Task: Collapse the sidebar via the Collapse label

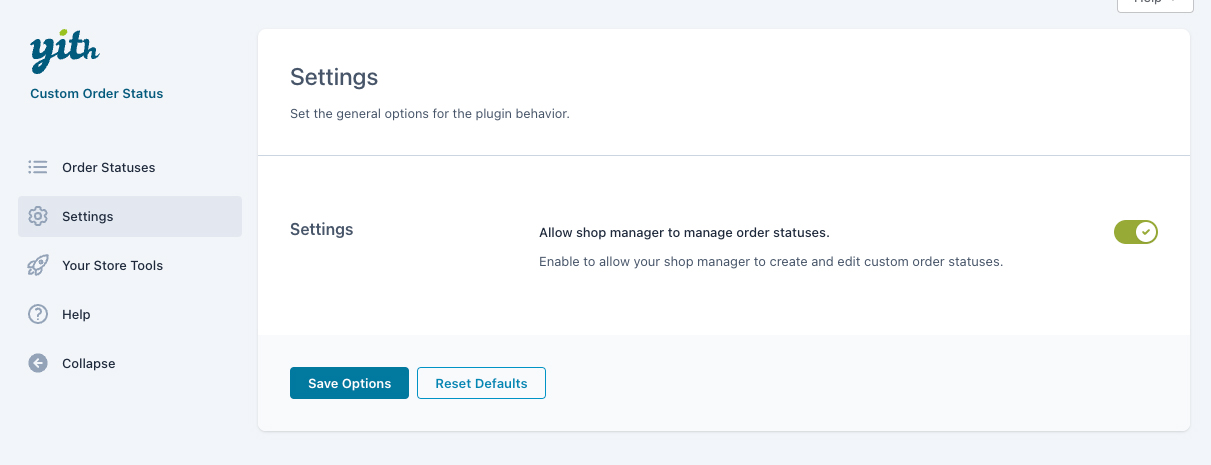Action: 89,363
